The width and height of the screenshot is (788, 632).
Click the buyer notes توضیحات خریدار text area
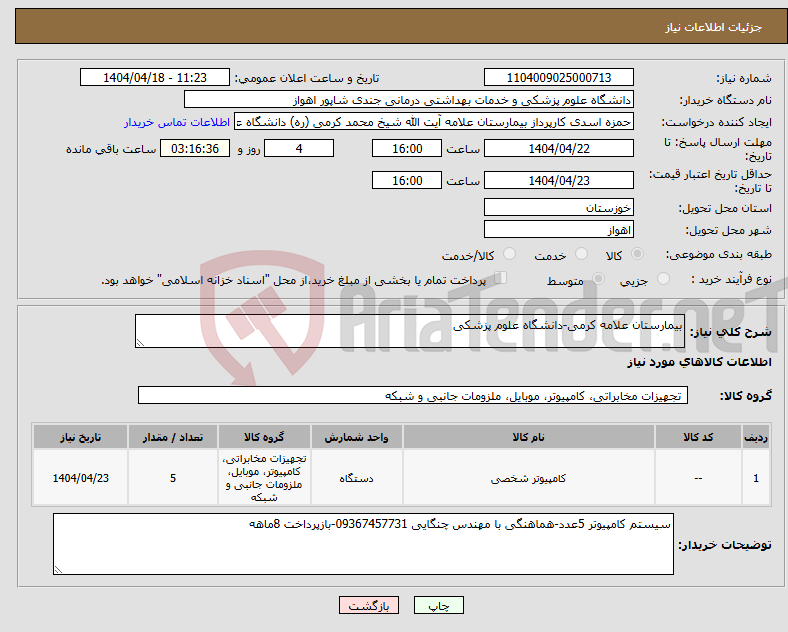(x=363, y=544)
